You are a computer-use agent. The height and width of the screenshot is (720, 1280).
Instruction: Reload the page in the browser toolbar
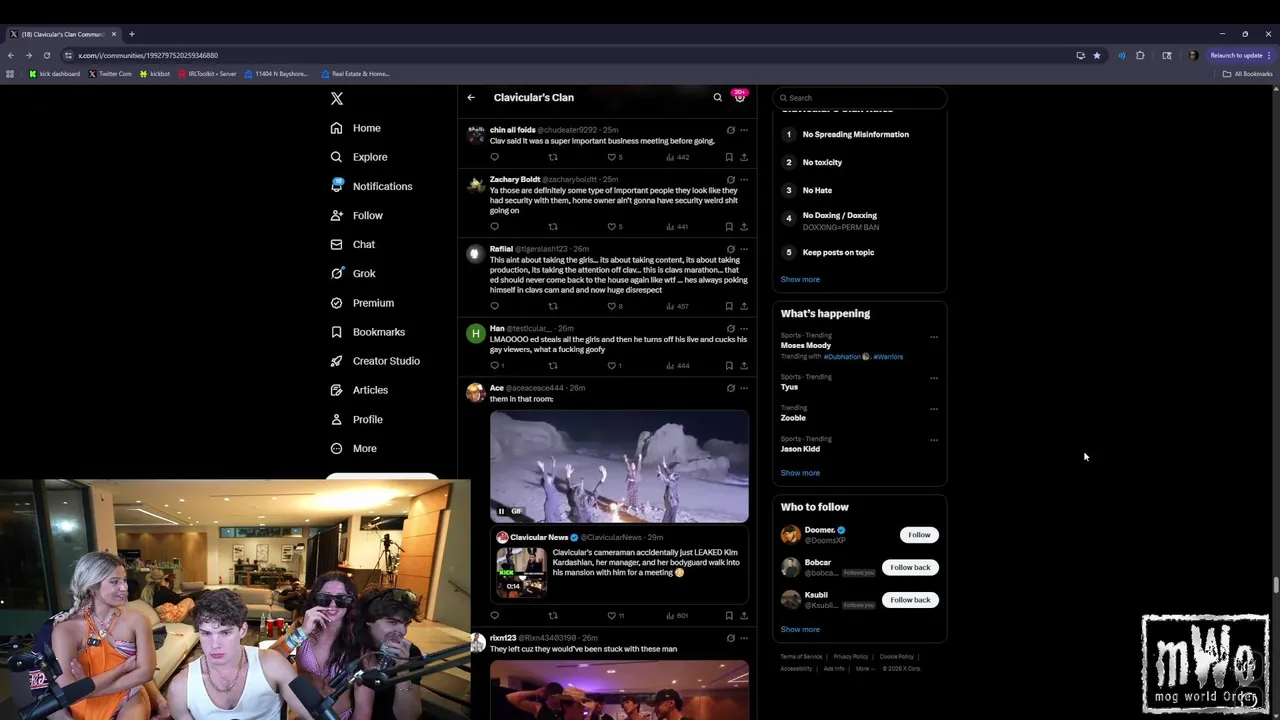[46, 55]
